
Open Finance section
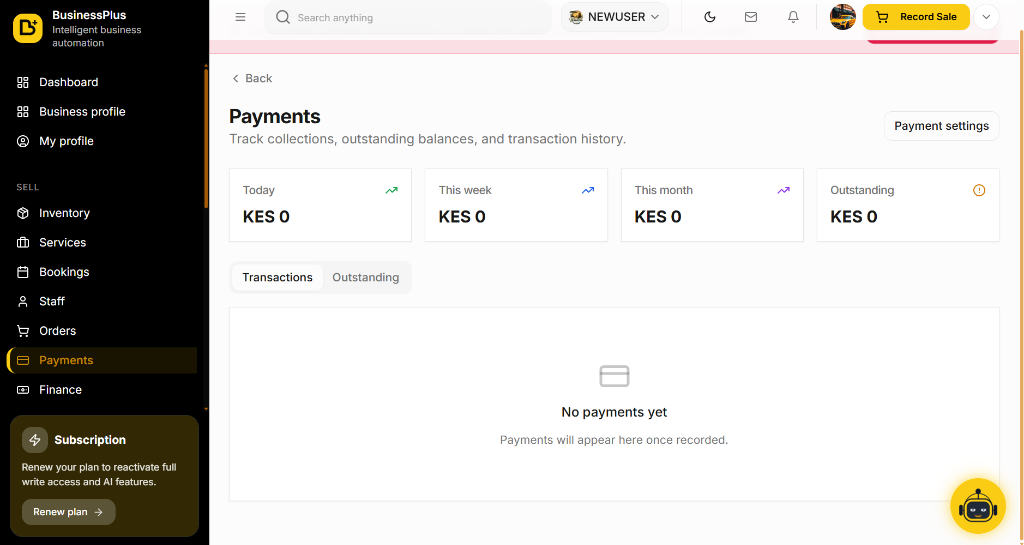click(x=103, y=390)
